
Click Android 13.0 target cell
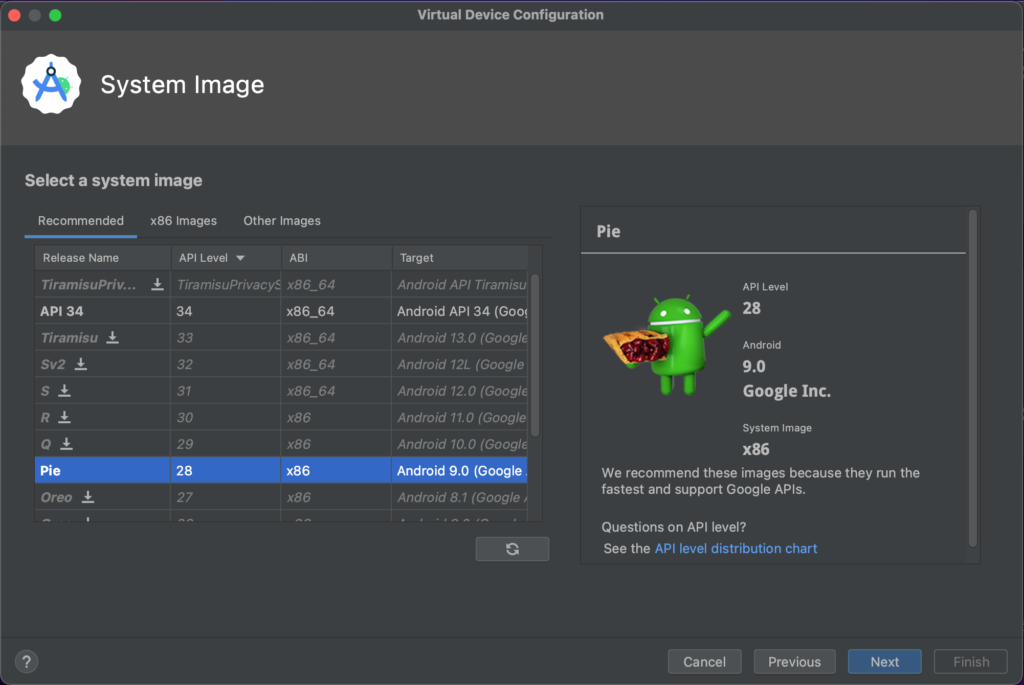[460, 338]
